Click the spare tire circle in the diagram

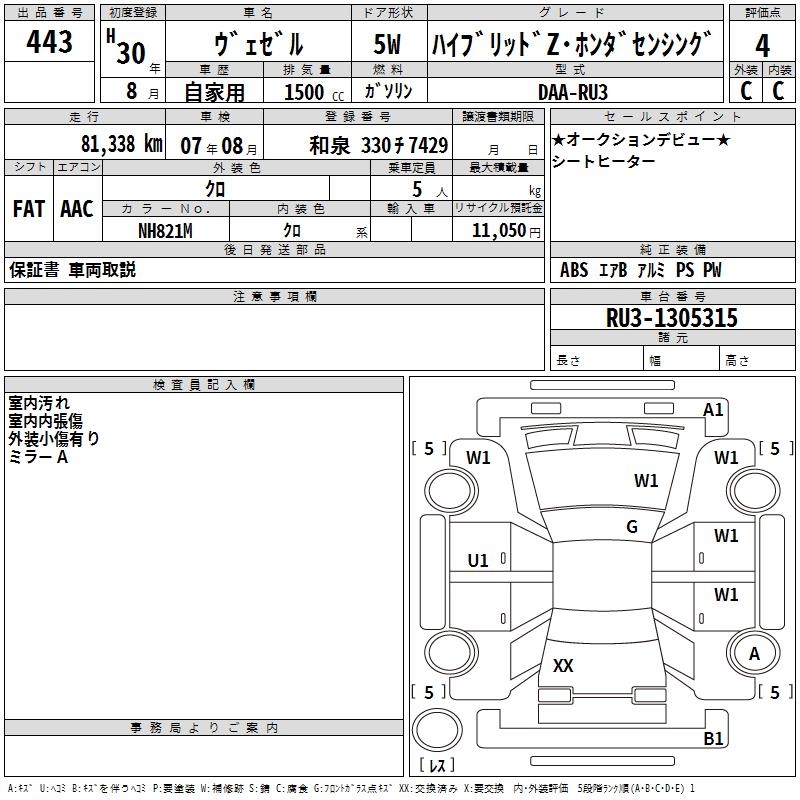point(437,730)
